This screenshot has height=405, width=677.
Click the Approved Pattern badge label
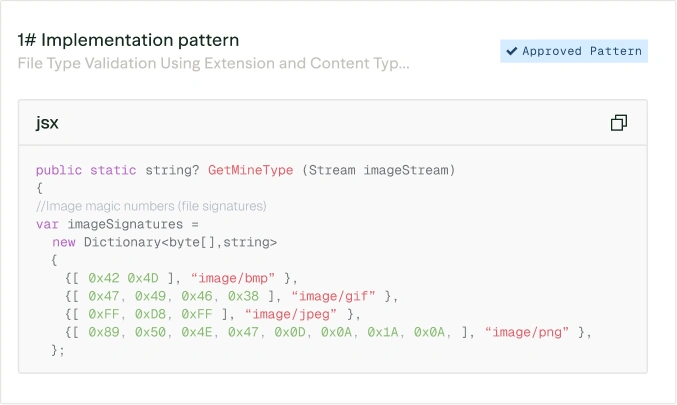tap(581, 51)
